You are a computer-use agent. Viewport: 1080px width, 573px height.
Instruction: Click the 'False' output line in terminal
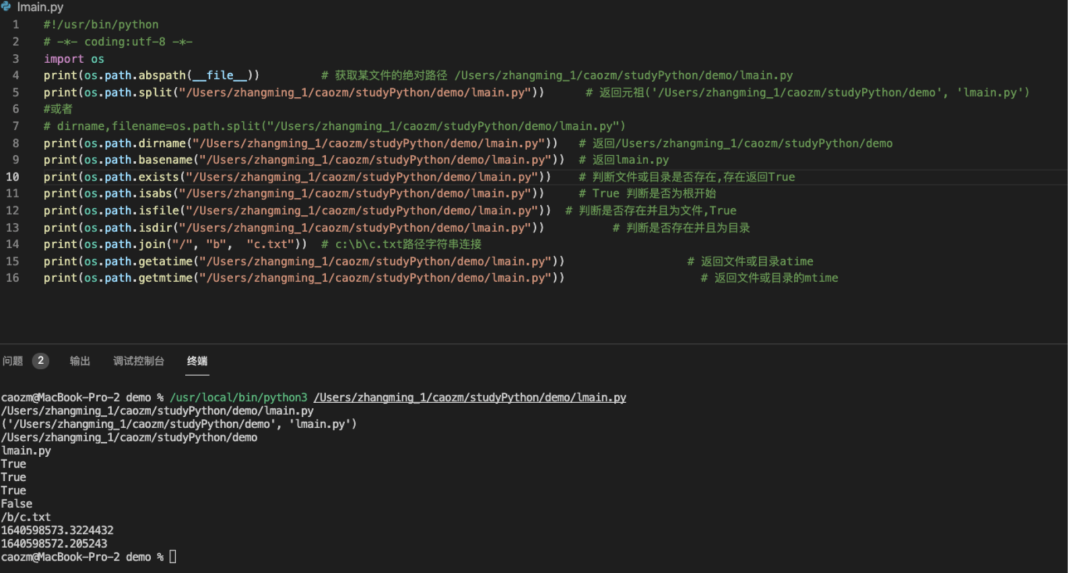pos(17,504)
